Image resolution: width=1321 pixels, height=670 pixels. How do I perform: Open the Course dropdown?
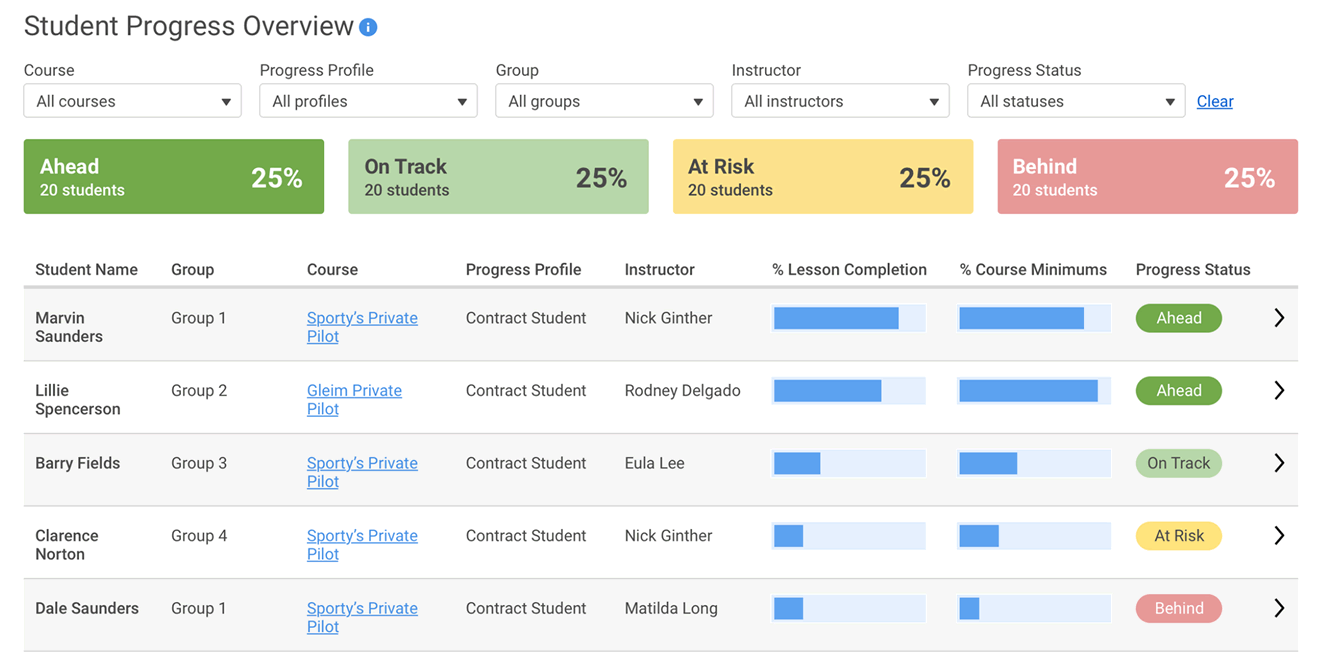(132, 100)
